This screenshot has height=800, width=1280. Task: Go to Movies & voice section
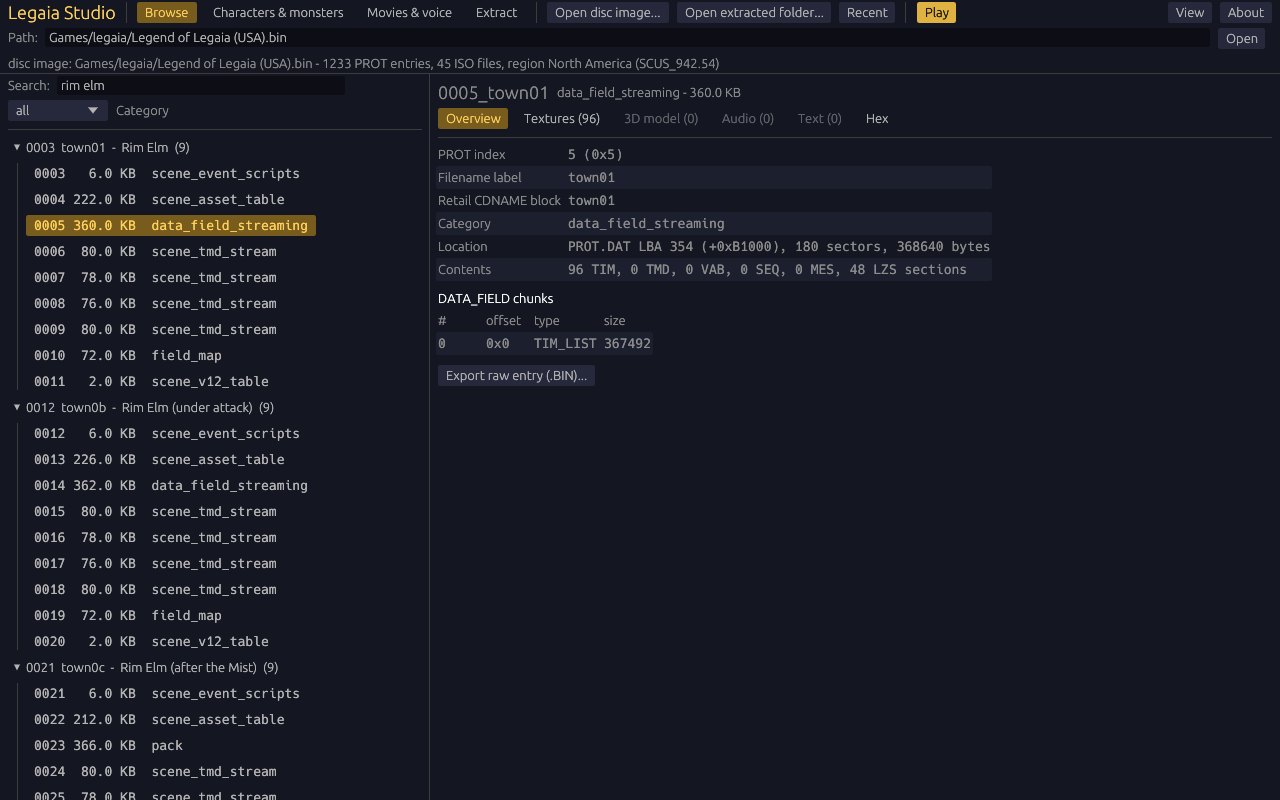(409, 12)
